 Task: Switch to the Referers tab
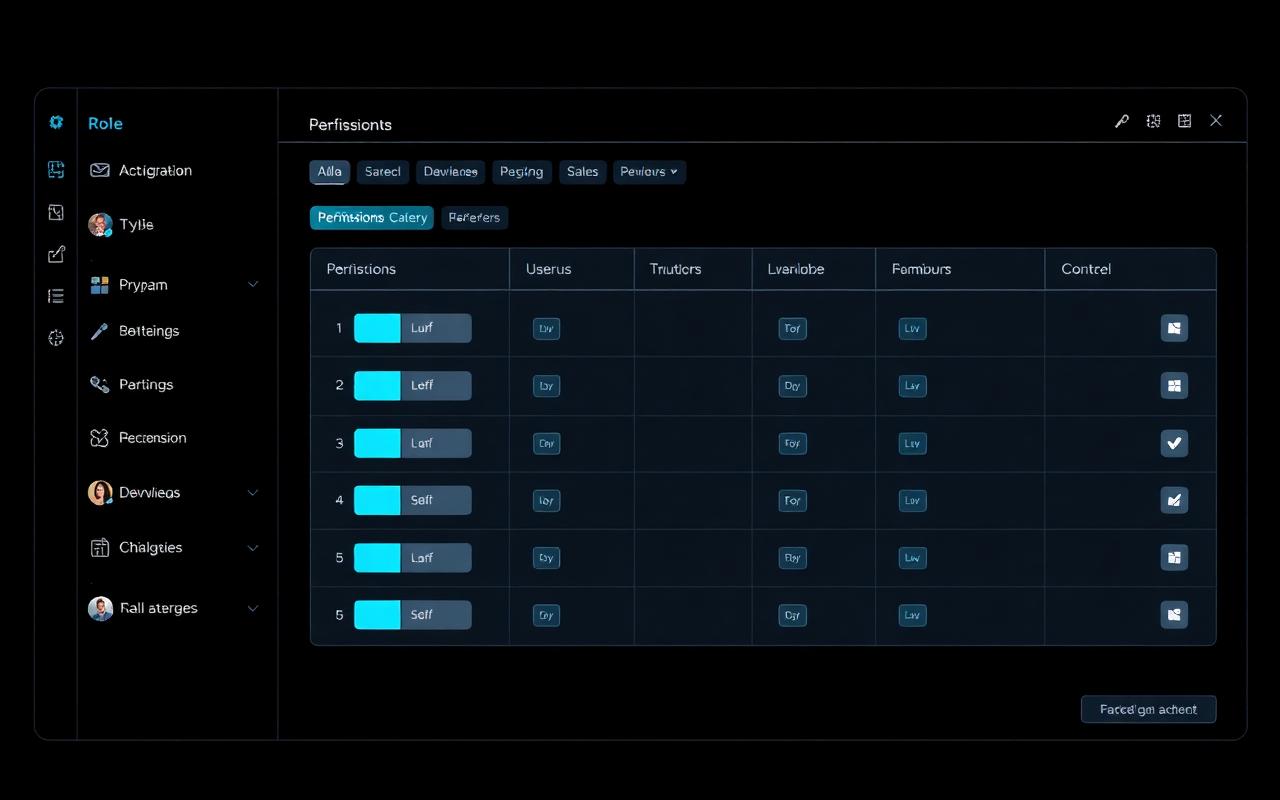pos(474,218)
